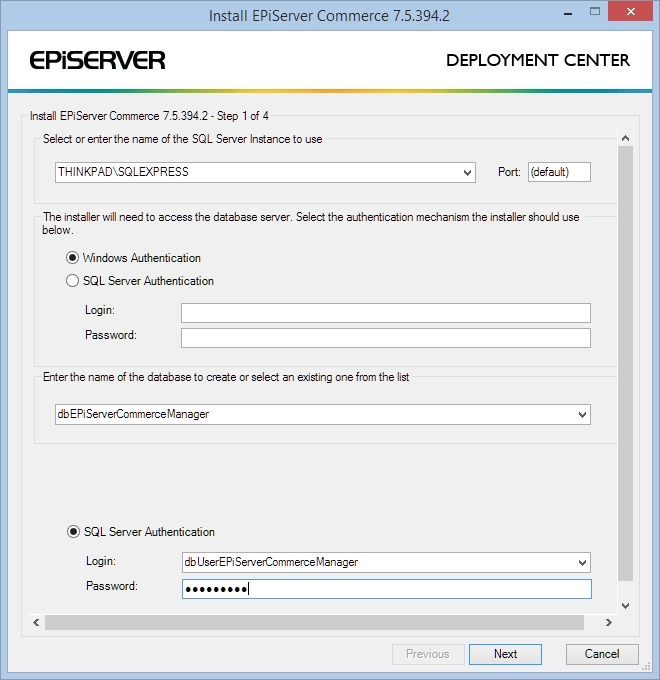
Task: Select Windows Authentication radio button
Action: 73,258
